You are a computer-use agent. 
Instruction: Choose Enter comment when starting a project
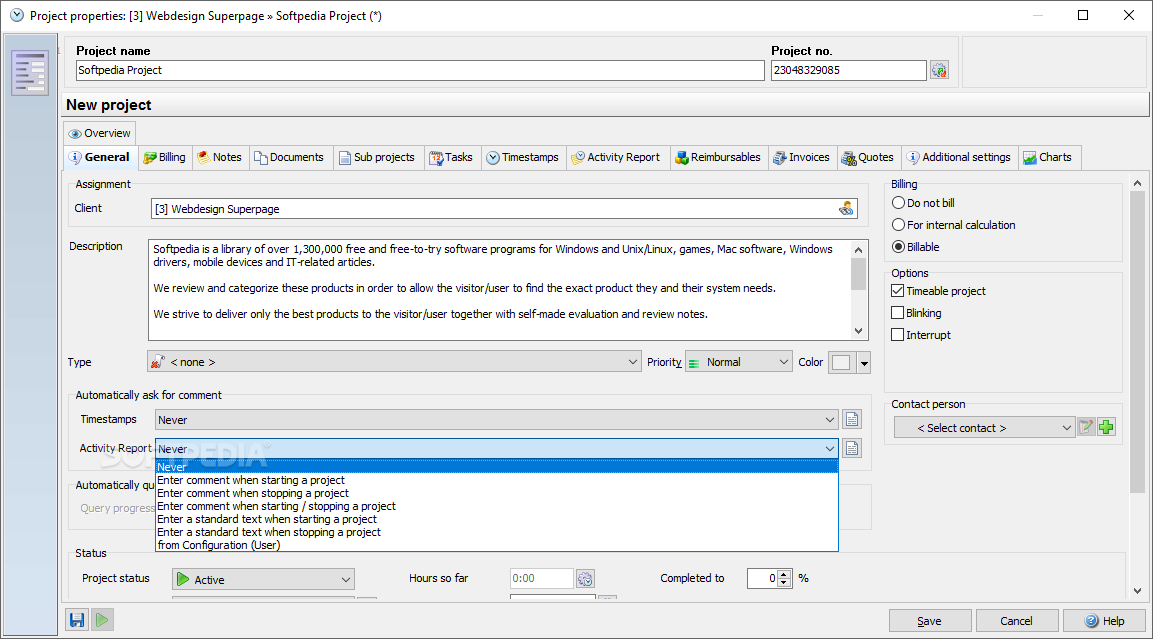[497, 480]
